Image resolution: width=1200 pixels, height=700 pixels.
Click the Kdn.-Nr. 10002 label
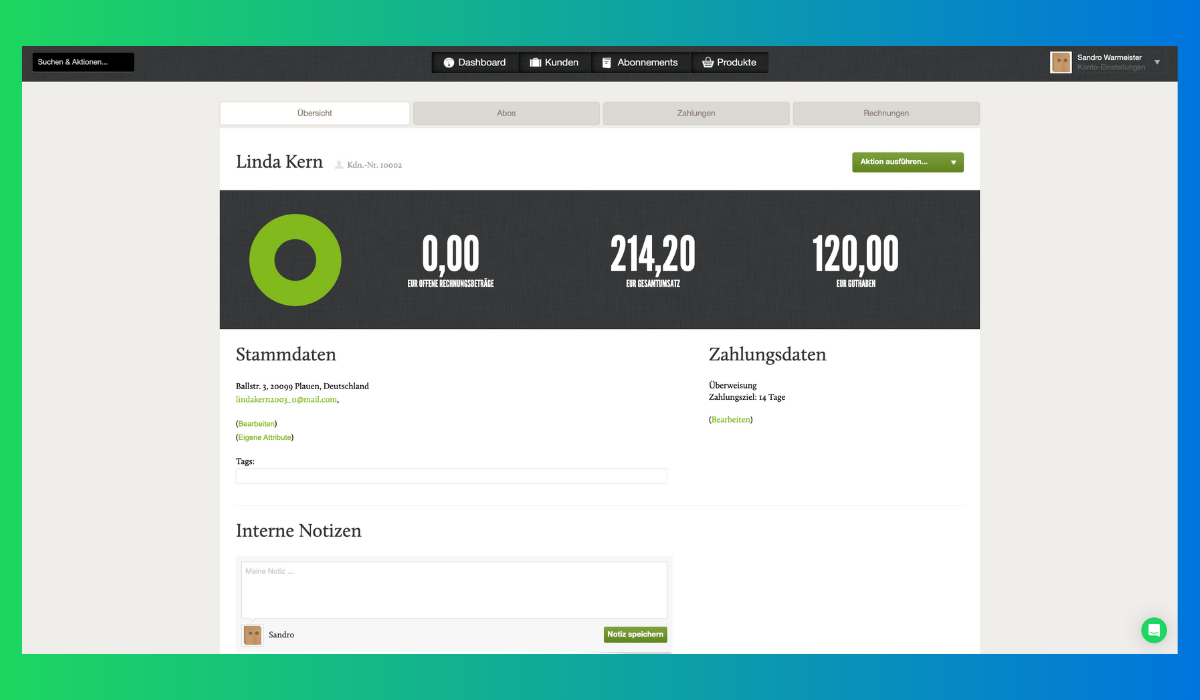(374, 165)
